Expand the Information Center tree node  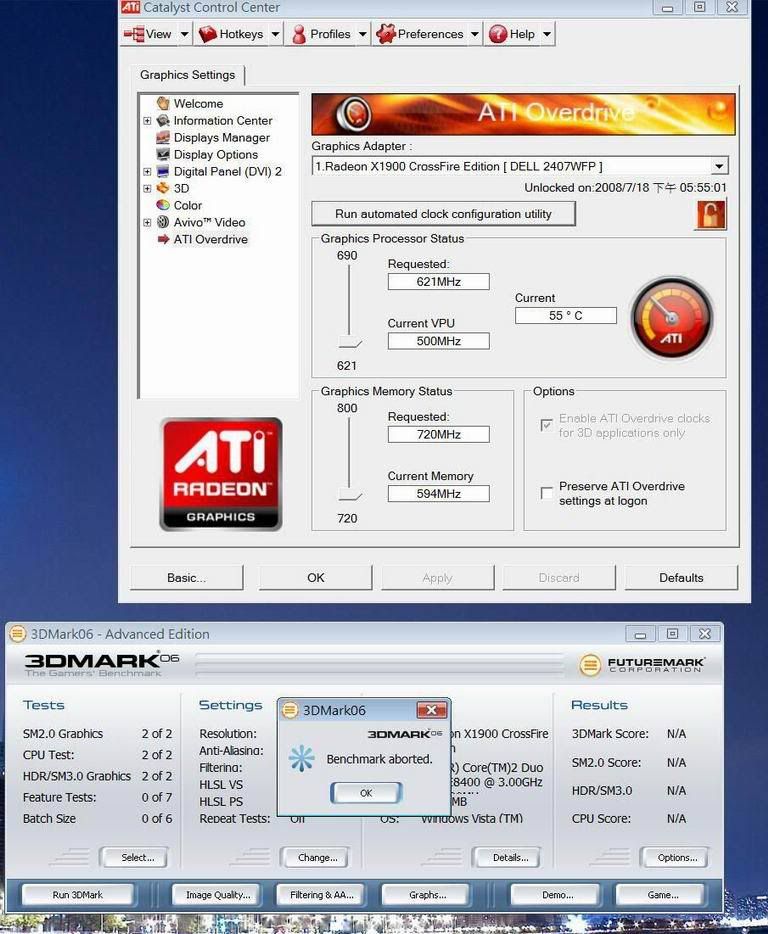pyautogui.click(x=147, y=121)
